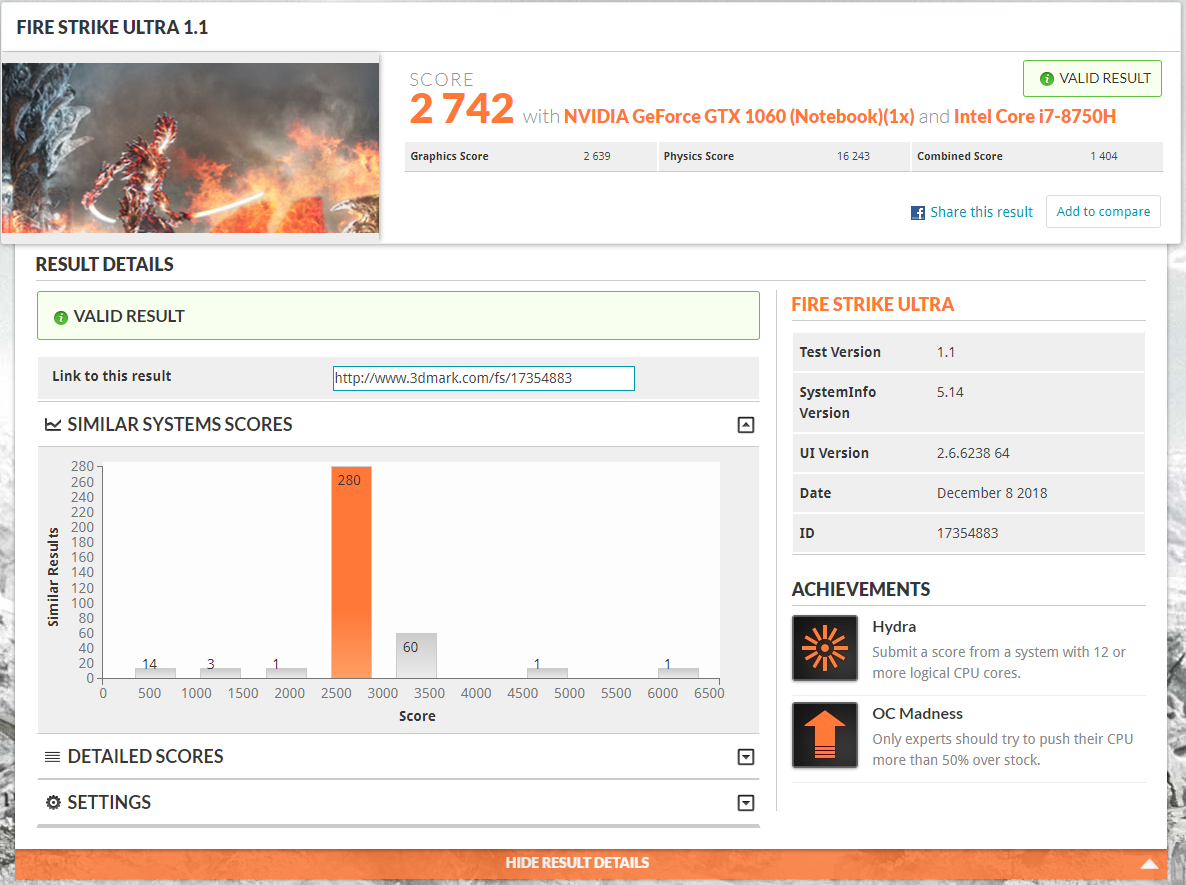Click the Hydra achievement icon
Screen dimensions: 1186x885
pos(824,648)
